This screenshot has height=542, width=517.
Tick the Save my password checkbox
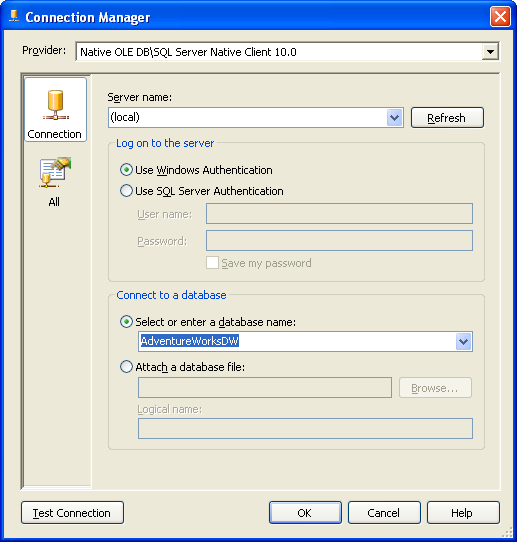click(x=212, y=263)
